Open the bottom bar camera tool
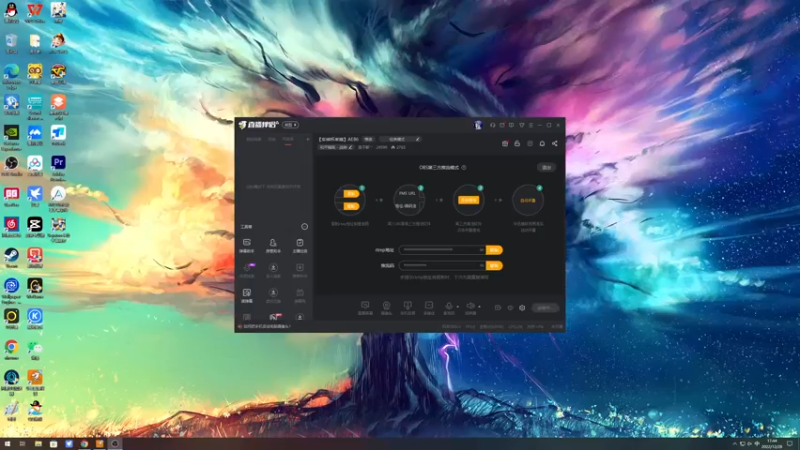Viewport: 800px width, 450px height. (x=387, y=308)
